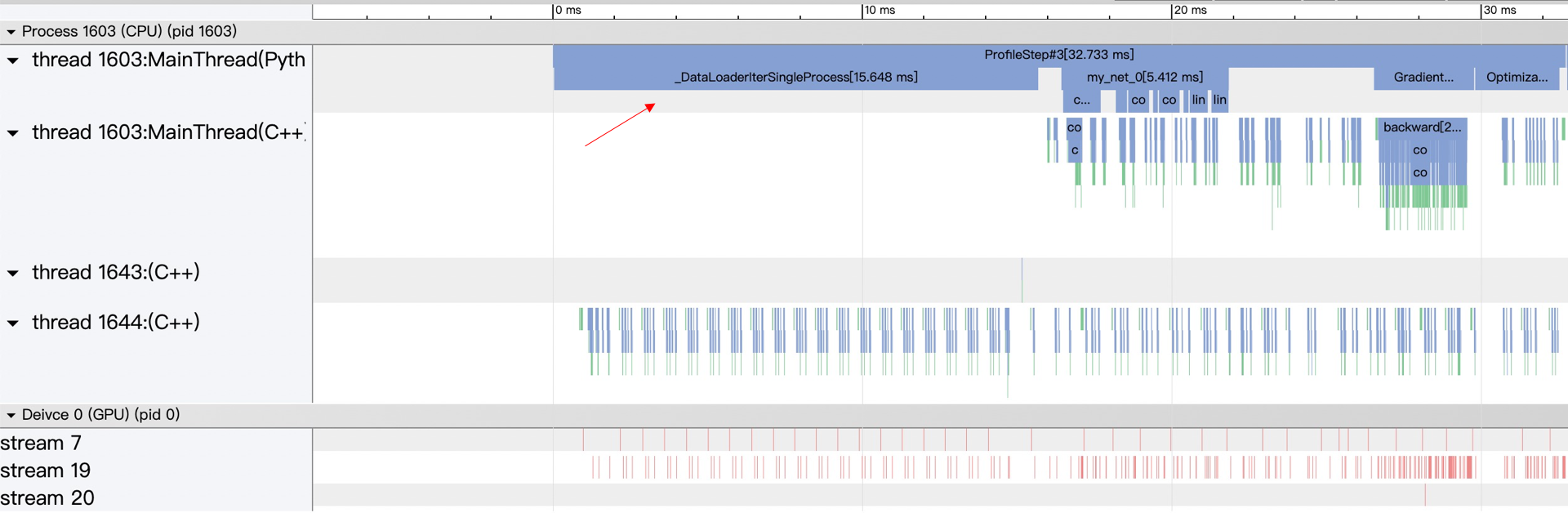Screen dimensions: 1568x513
Task: Select the ProfileStep#3 slice
Action: (1058, 55)
